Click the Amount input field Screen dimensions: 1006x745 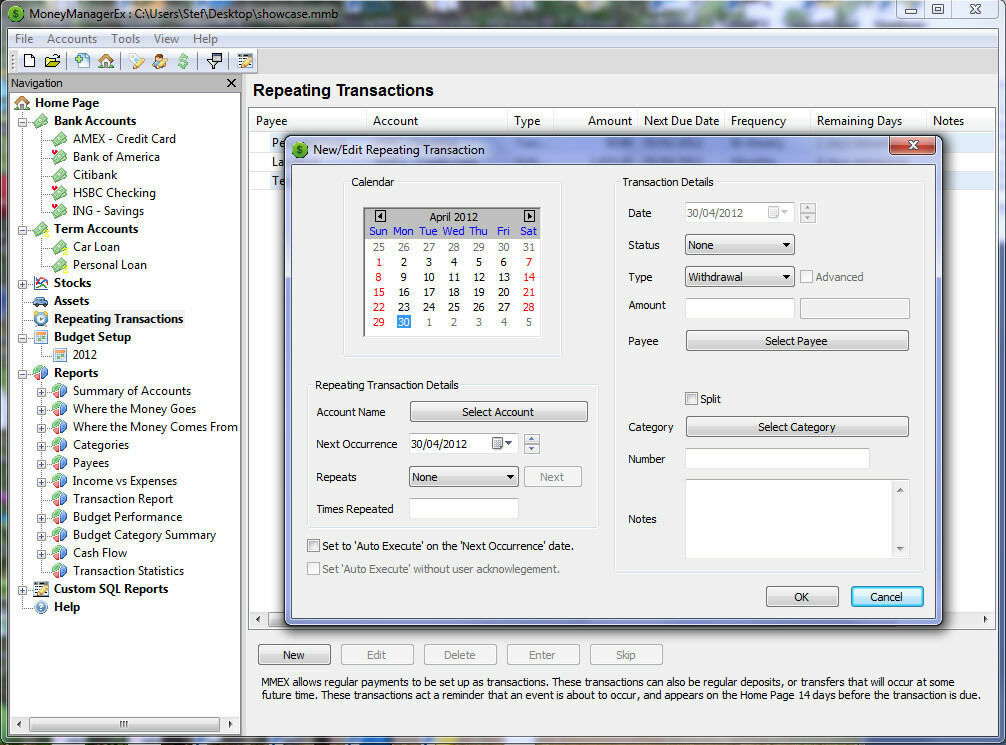pos(740,308)
